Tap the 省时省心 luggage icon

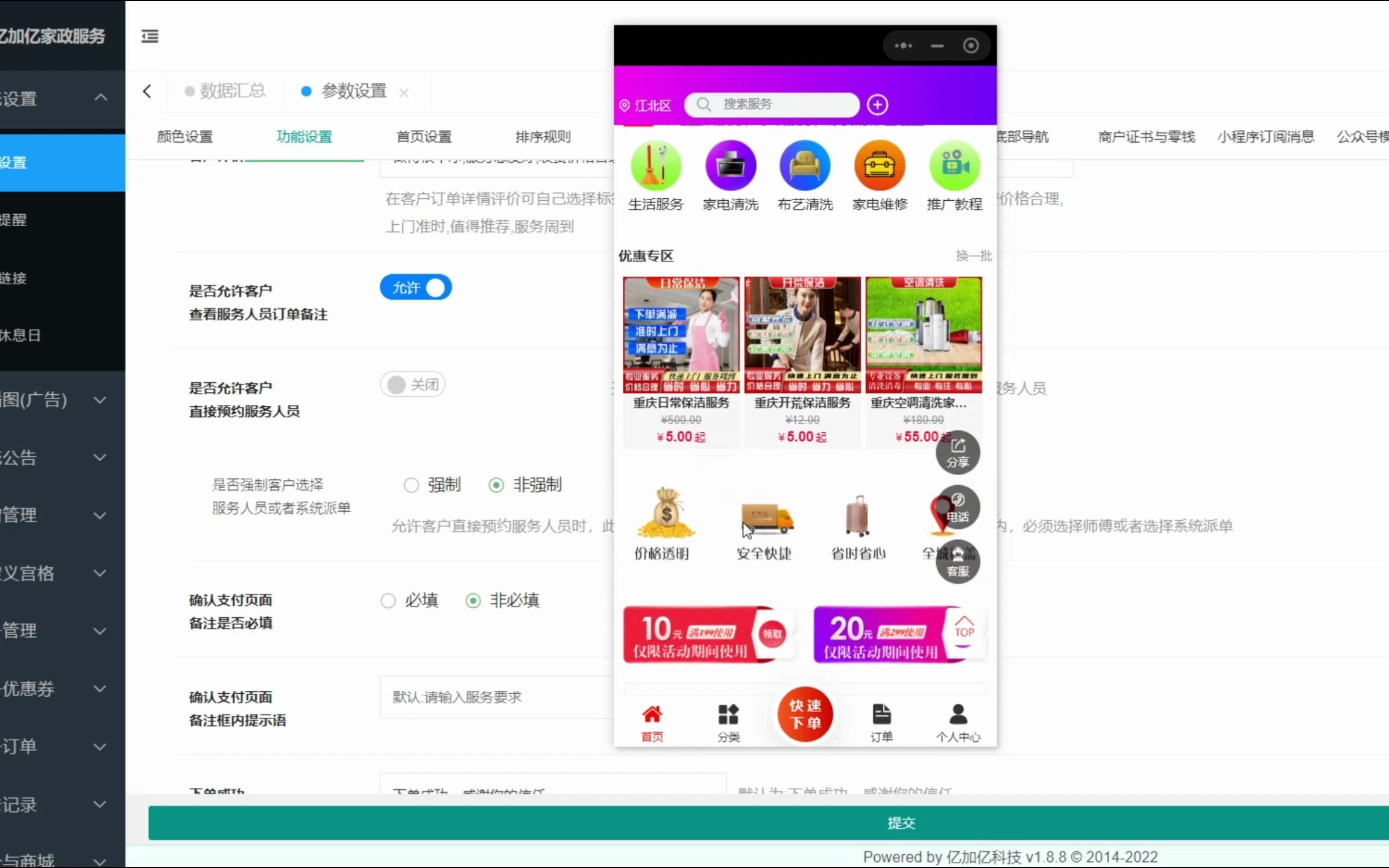coord(857,515)
